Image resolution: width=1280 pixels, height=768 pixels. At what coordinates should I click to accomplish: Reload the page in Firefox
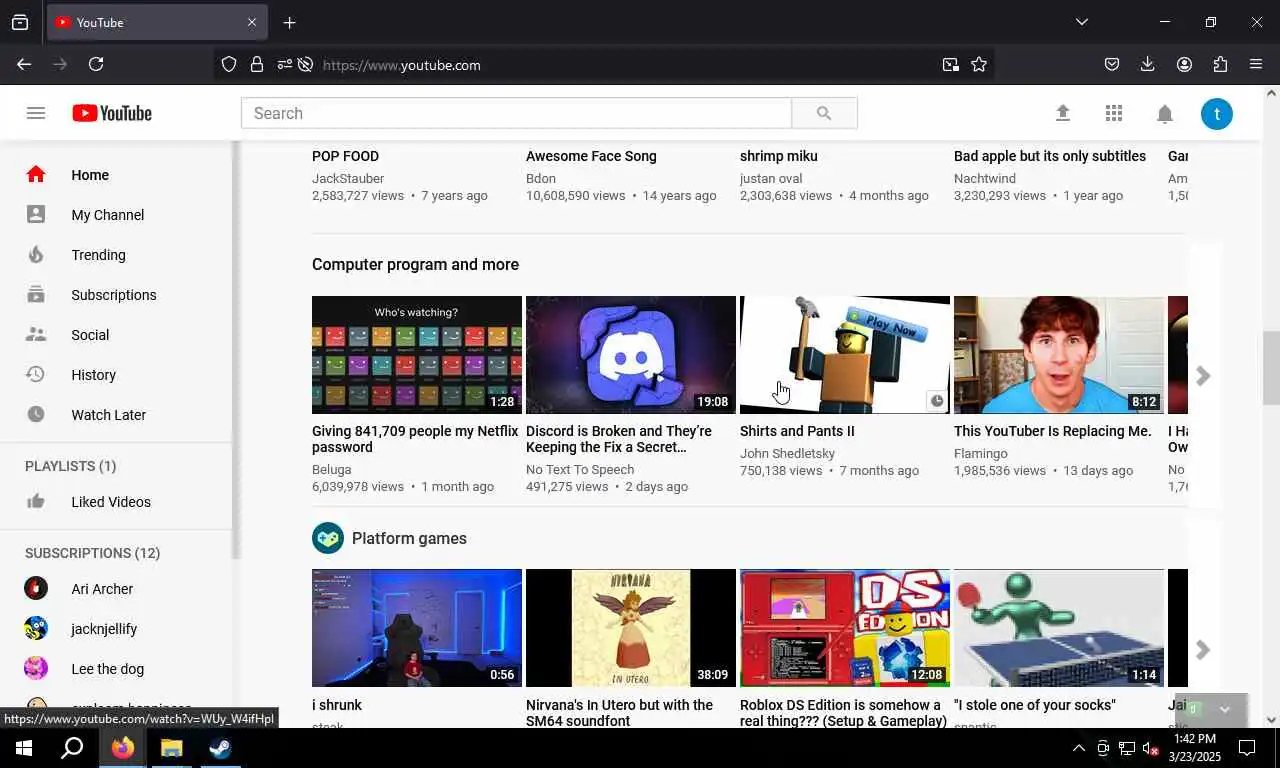click(96, 64)
